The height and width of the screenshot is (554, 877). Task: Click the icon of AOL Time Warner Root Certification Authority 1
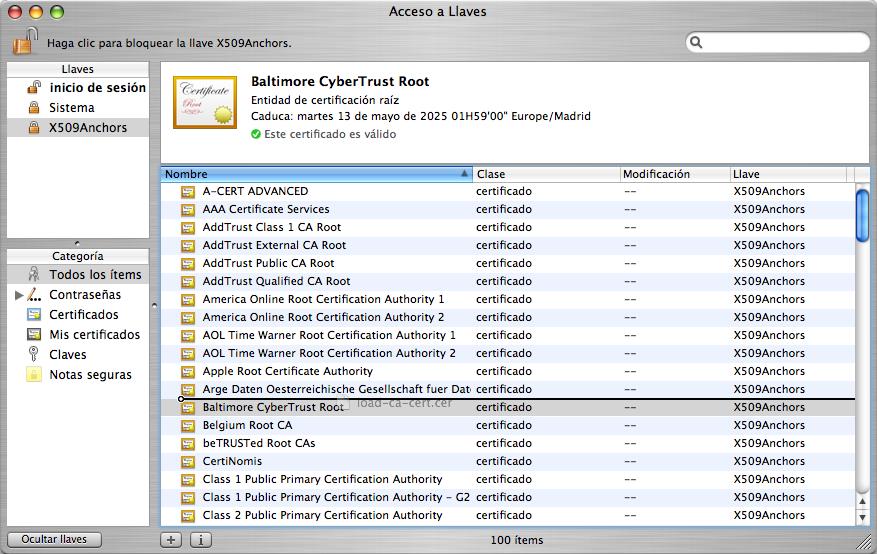coord(188,335)
